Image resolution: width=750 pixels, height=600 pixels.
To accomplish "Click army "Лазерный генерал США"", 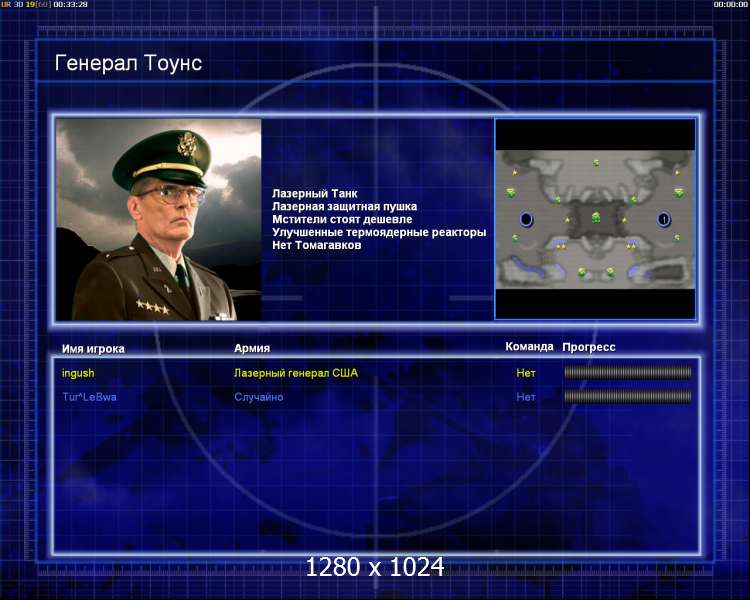I will (x=296, y=373).
